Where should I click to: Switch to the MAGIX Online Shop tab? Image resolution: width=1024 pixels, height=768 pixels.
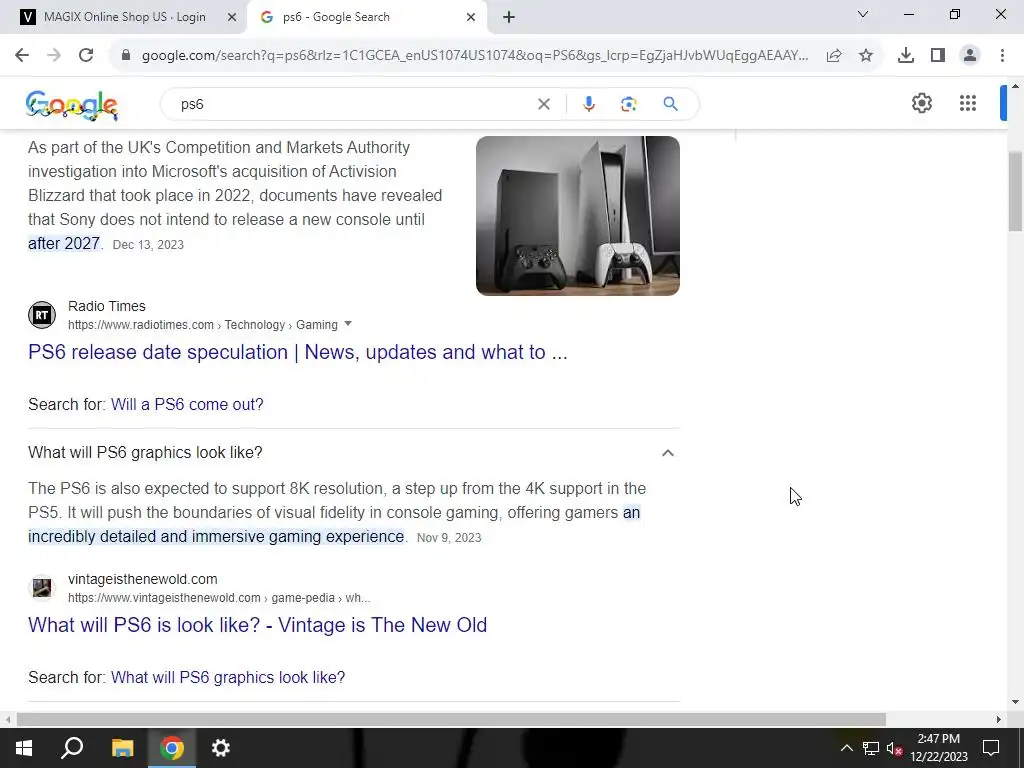[x=124, y=17]
